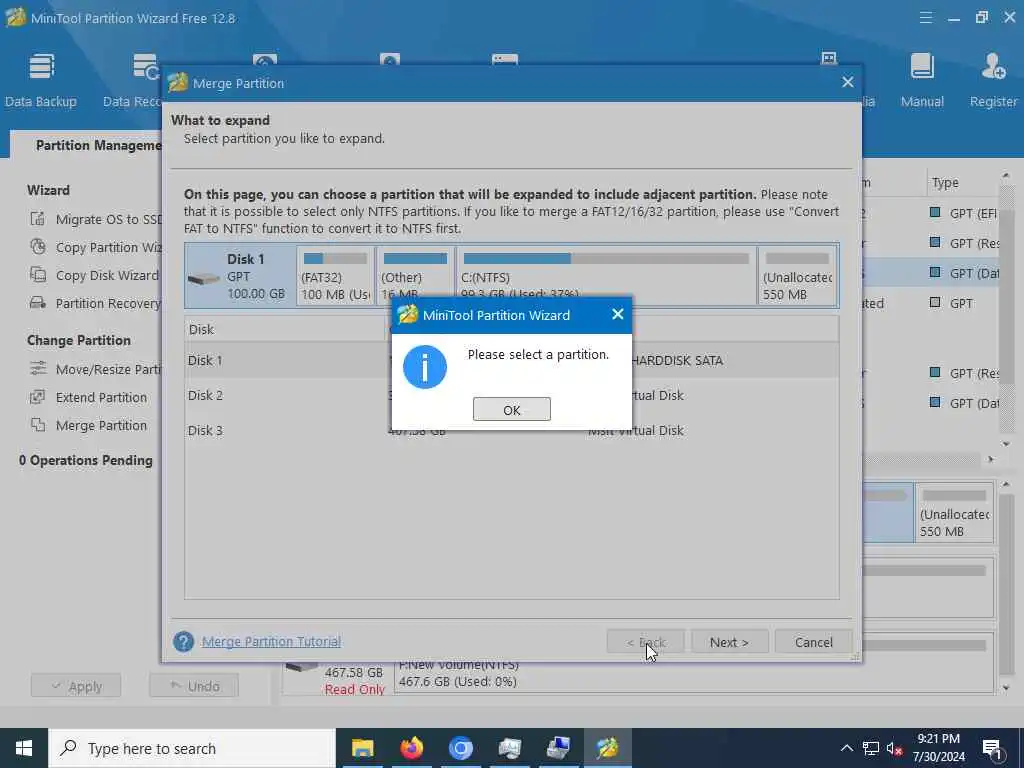
Task: Click the Migrate OS to SSD icon
Action: coord(38,219)
